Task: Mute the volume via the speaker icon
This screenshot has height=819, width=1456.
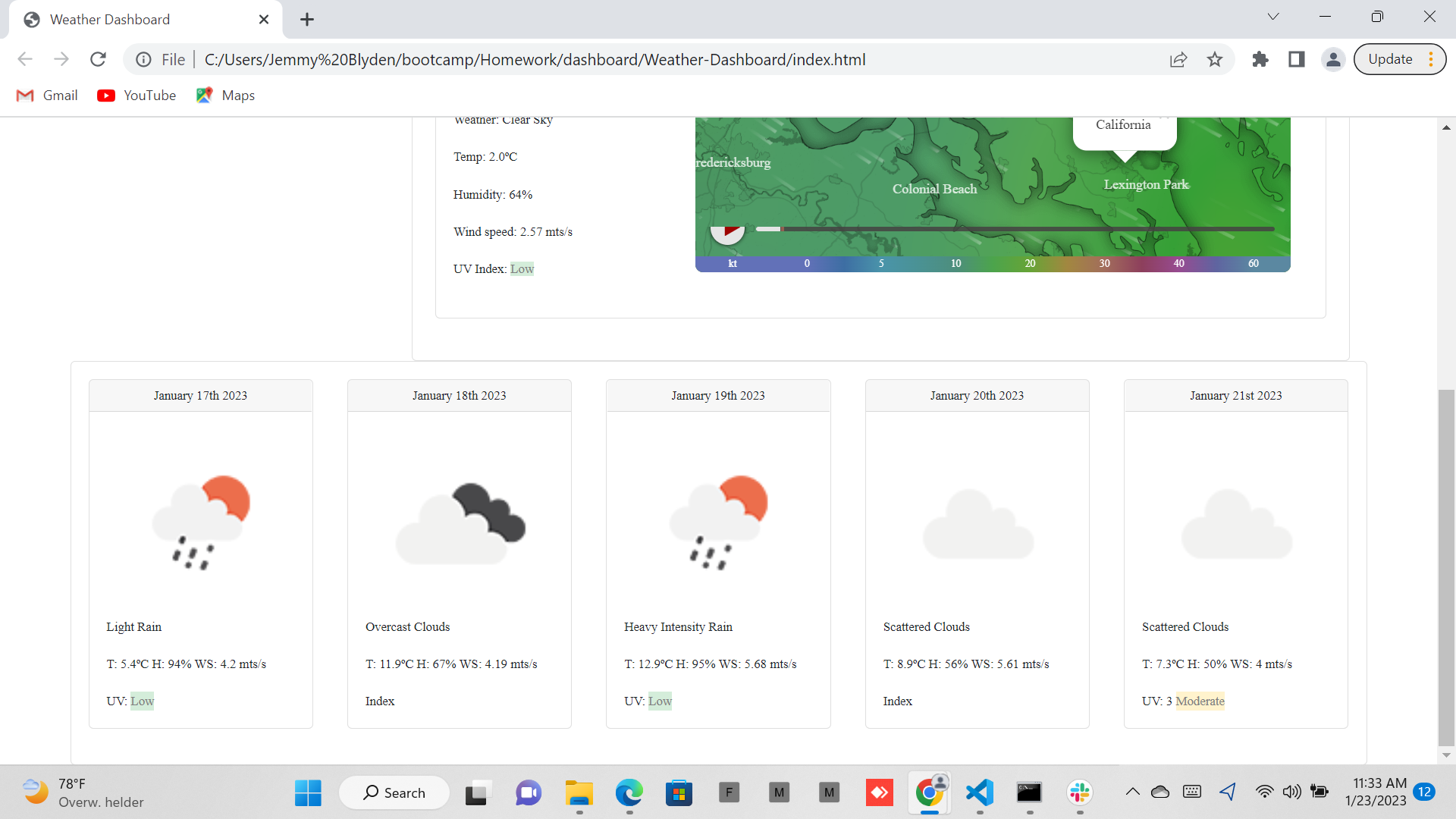Action: point(1292,792)
